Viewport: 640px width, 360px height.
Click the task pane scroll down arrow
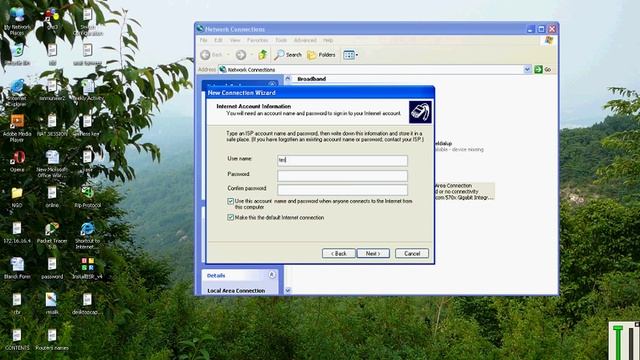288,291
